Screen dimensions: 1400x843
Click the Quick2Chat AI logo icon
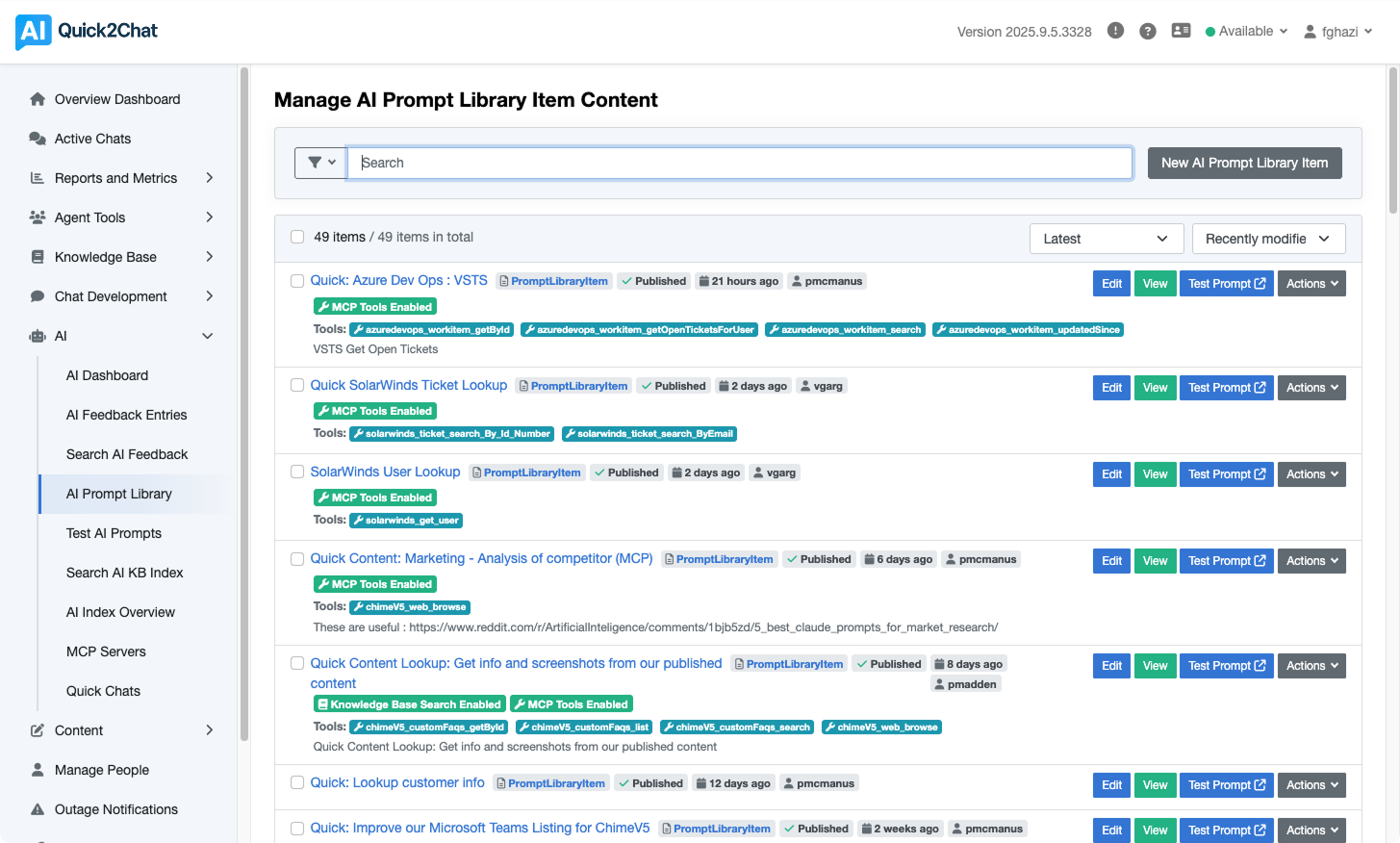(x=33, y=32)
